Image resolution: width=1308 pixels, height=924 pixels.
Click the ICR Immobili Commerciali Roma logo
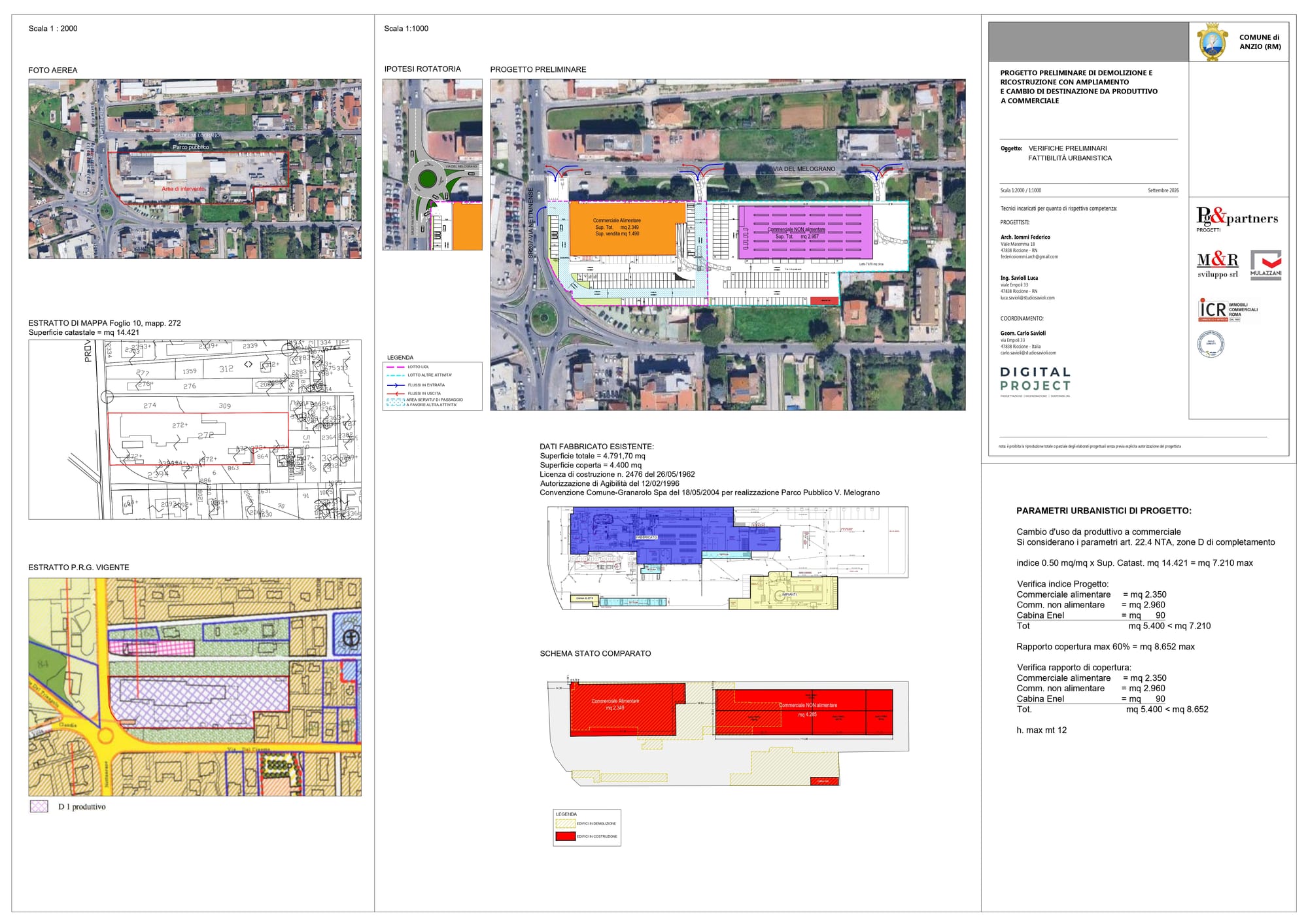click(x=1228, y=310)
